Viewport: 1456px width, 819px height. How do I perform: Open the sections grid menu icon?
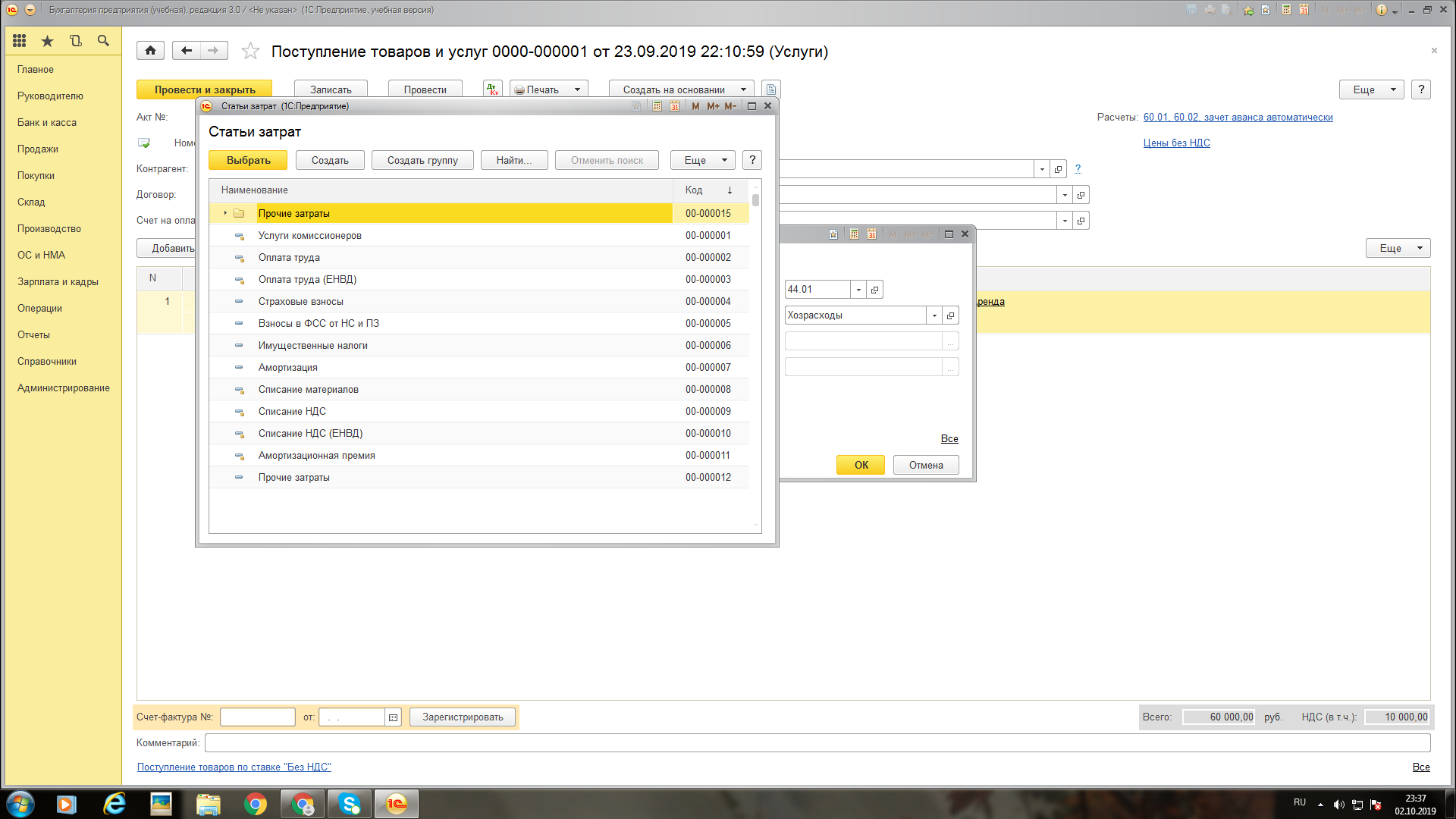(20, 41)
